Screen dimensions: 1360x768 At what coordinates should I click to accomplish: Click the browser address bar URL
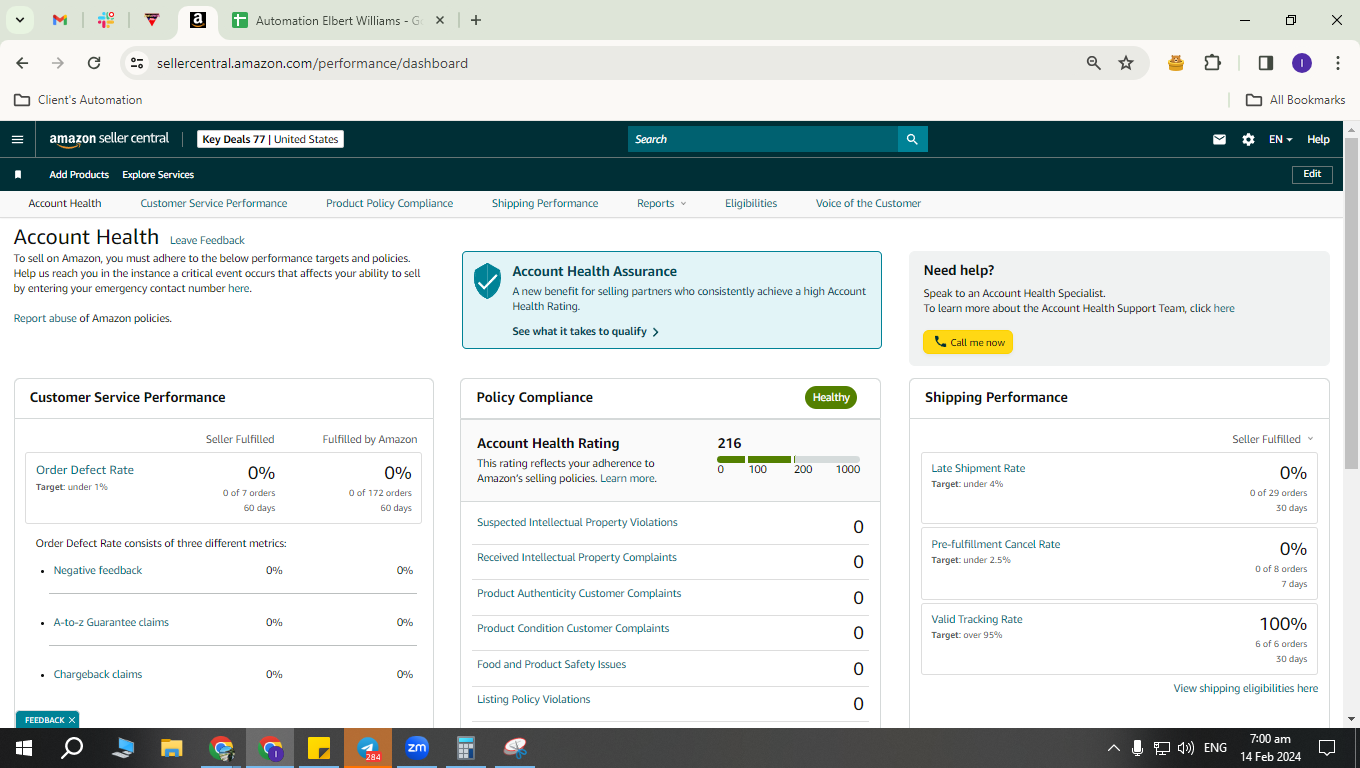coord(312,63)
